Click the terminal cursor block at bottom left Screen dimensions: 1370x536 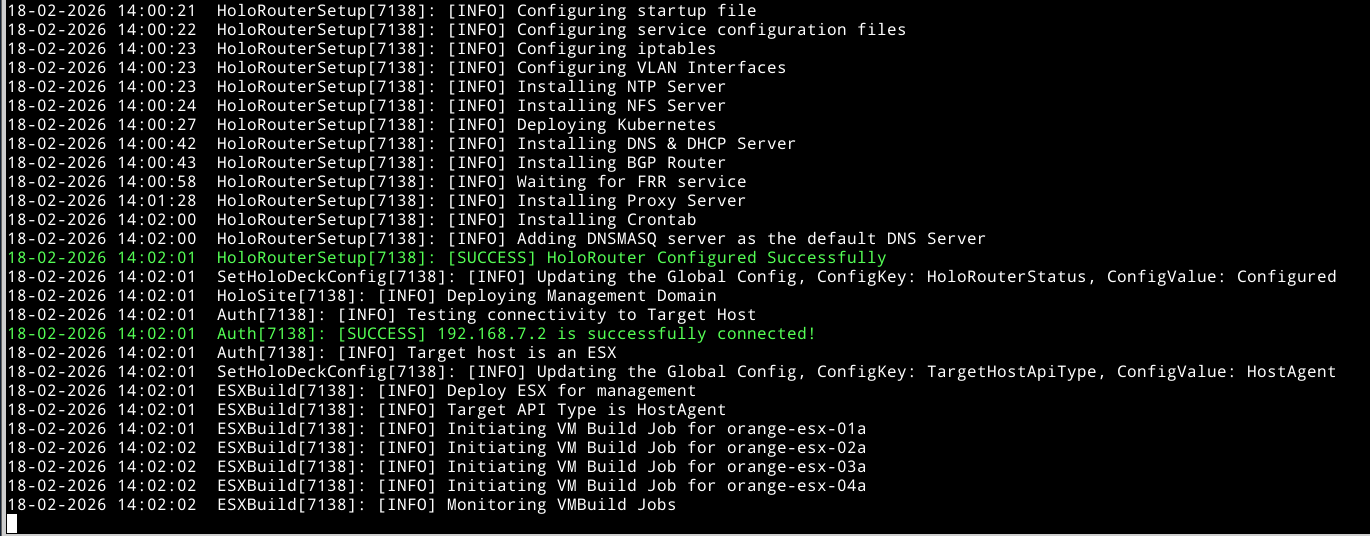12,523
